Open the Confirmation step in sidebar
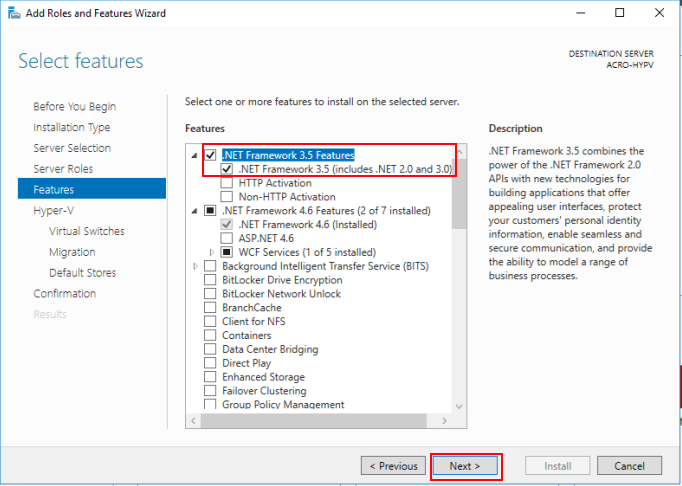Viewport: 682px width, 486px height. click(65, 294)
